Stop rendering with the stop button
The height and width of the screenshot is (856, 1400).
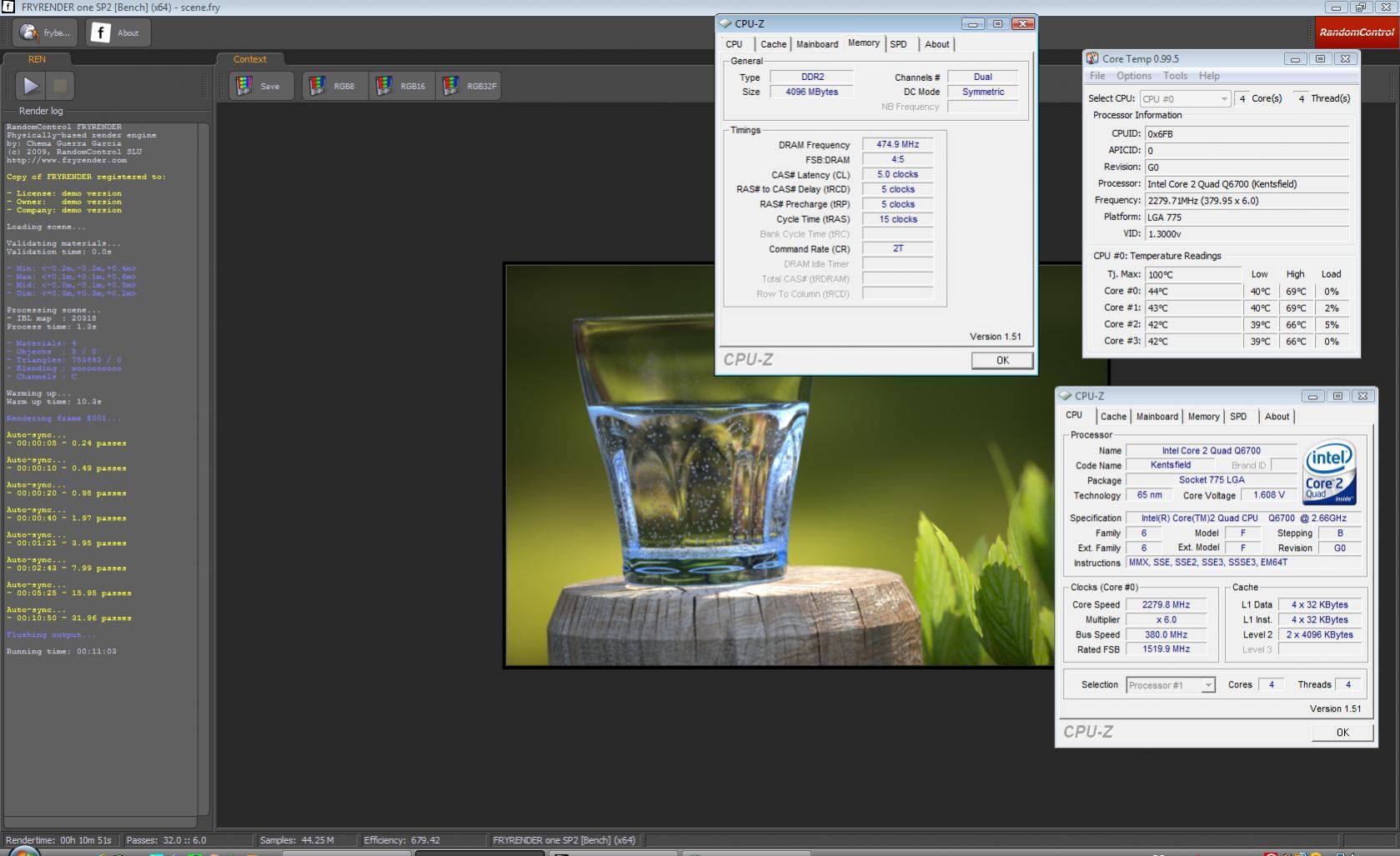[x=60, y=85]
